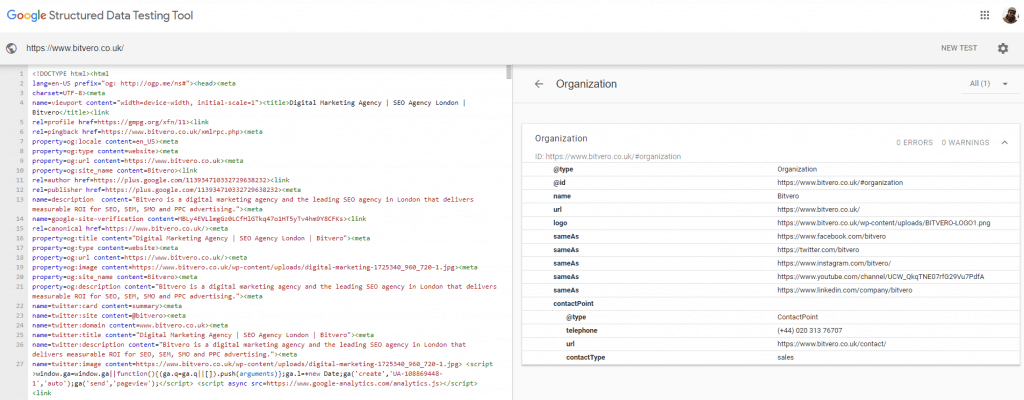
Task: Click the 0 WARNINGS label
Action: click(x=965, y=142)
